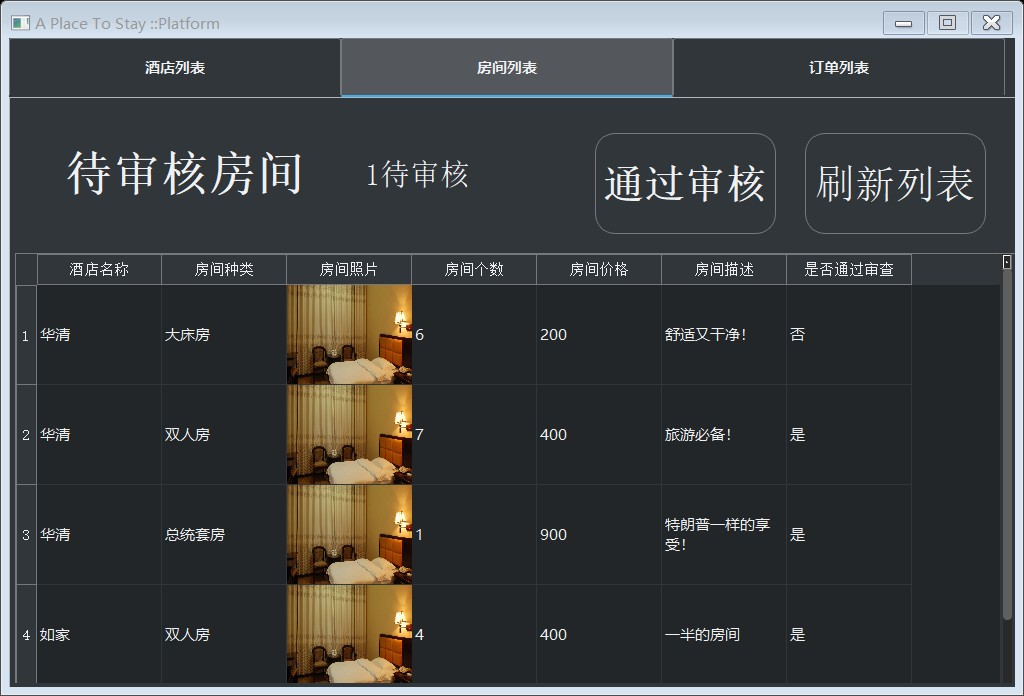Screen dimensions: 1024x696
Task: Click the table's vertical scrollbar
Action: pyautogui.click(x=1007, y=444)
